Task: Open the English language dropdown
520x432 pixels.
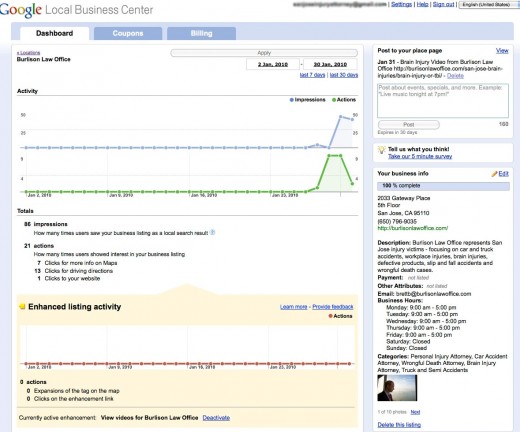Action: point(489,5)
